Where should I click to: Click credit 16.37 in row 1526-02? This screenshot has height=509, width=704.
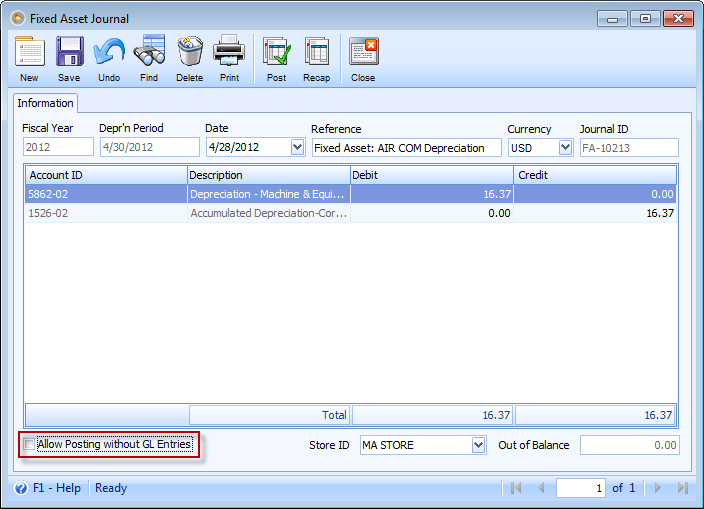[595, 213]
